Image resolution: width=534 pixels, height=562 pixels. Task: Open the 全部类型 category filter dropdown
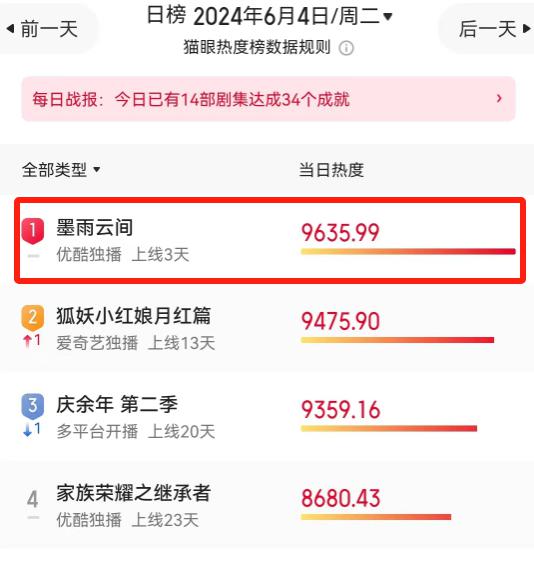pos(61,170)
